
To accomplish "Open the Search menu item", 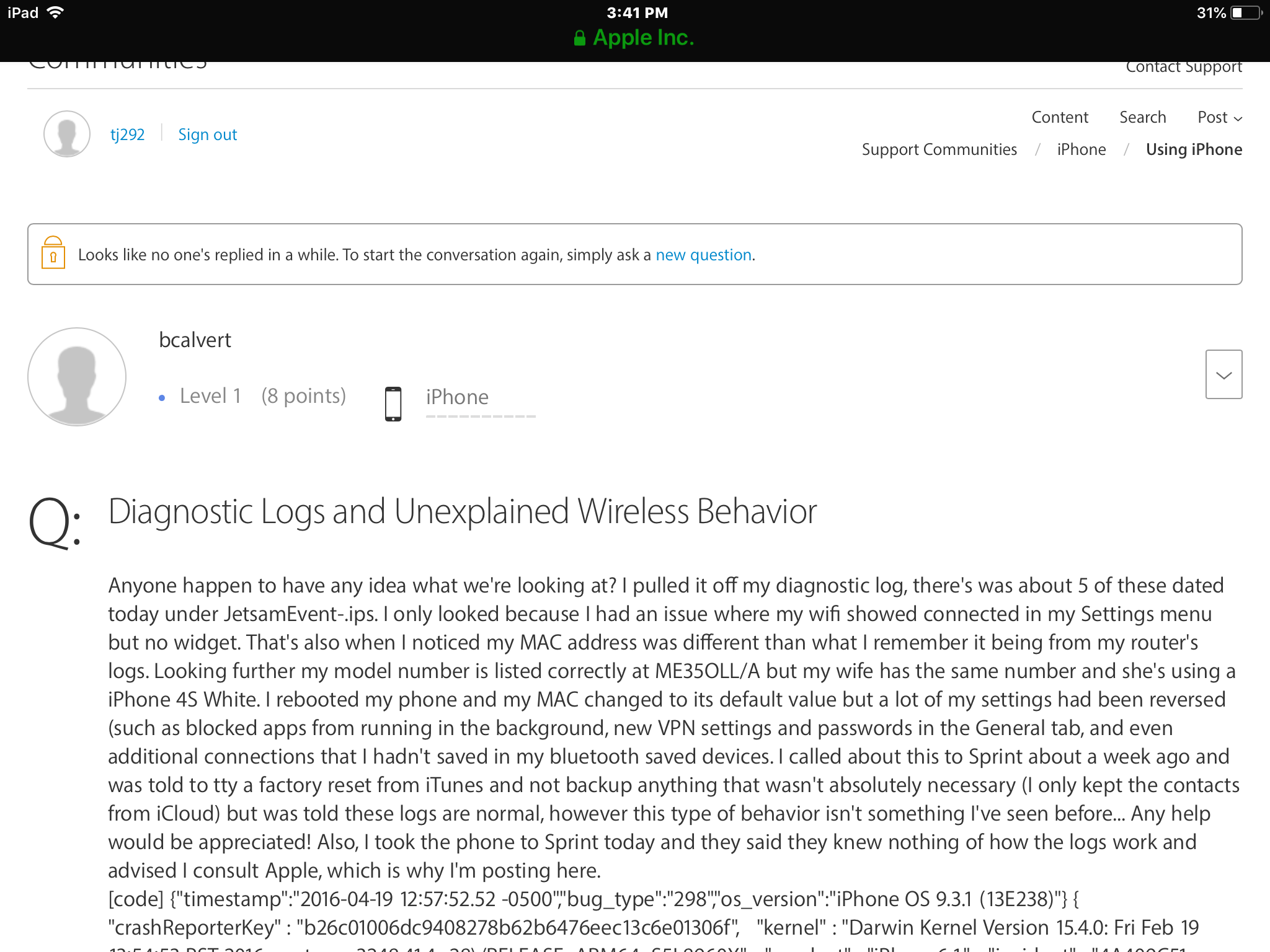I will 1142,117.
